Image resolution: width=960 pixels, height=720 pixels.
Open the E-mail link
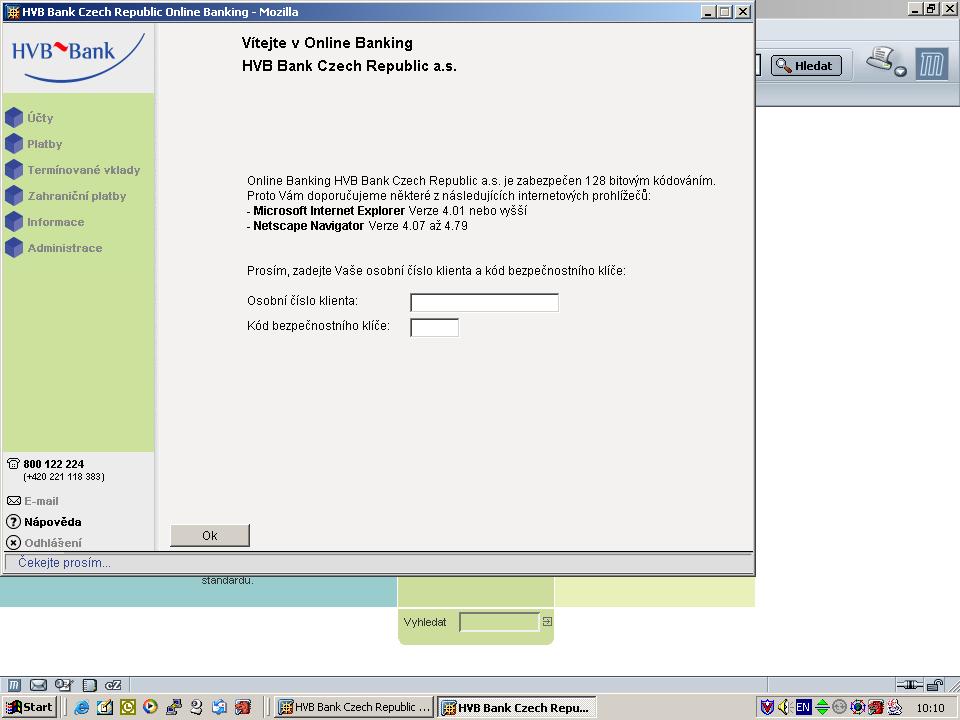(41, 501)
